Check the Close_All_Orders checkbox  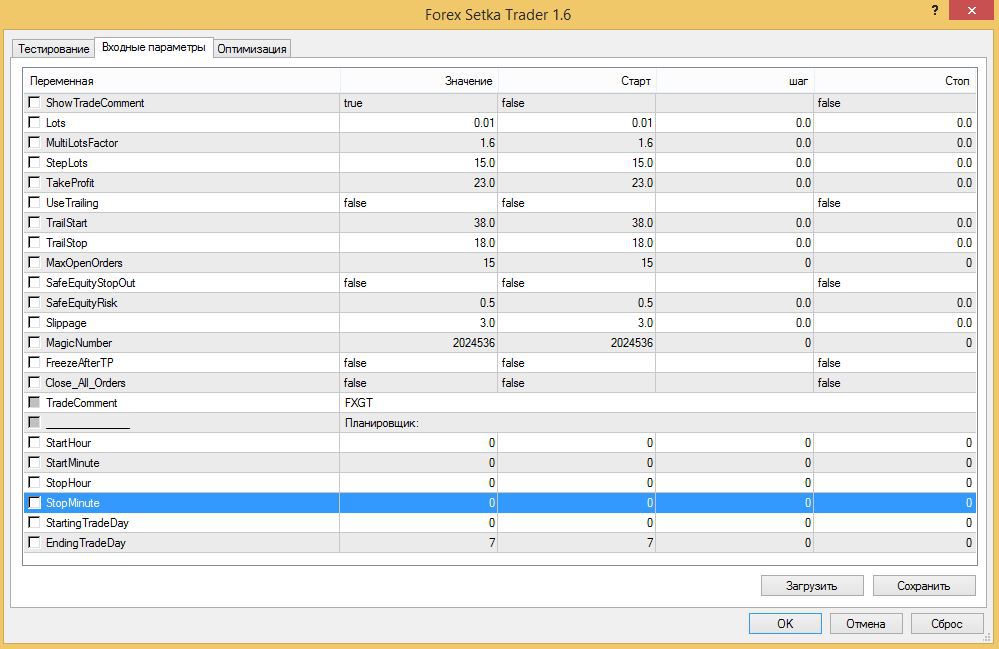coord(34,382)
